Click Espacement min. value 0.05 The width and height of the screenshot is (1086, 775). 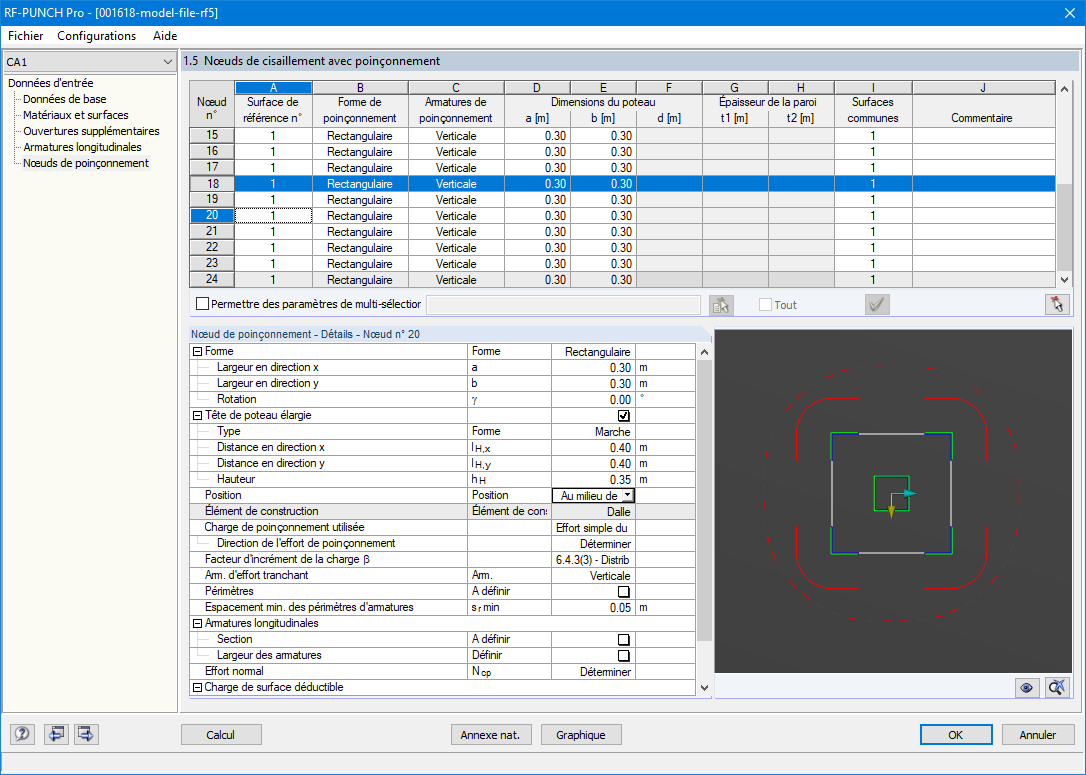tap(593, 607)
